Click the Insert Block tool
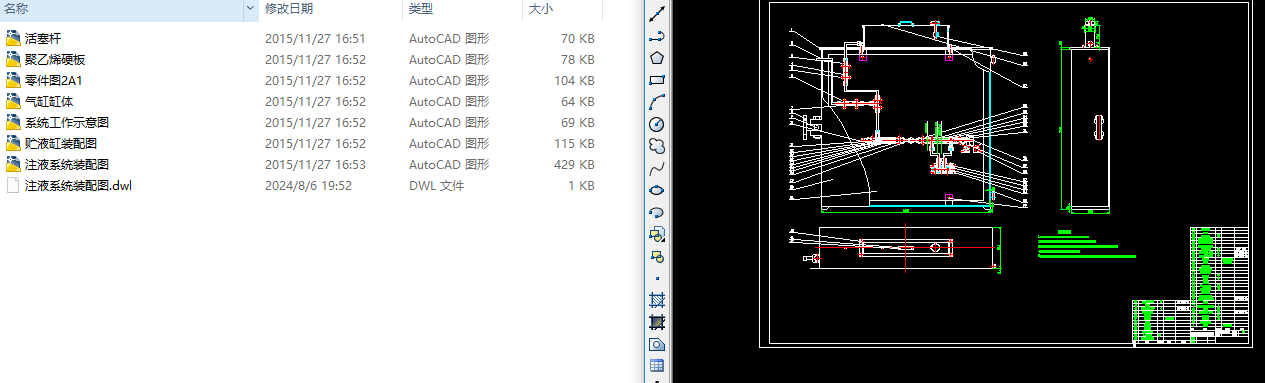The width and height of the screenshot is (1265, 383). click(657, 234)
